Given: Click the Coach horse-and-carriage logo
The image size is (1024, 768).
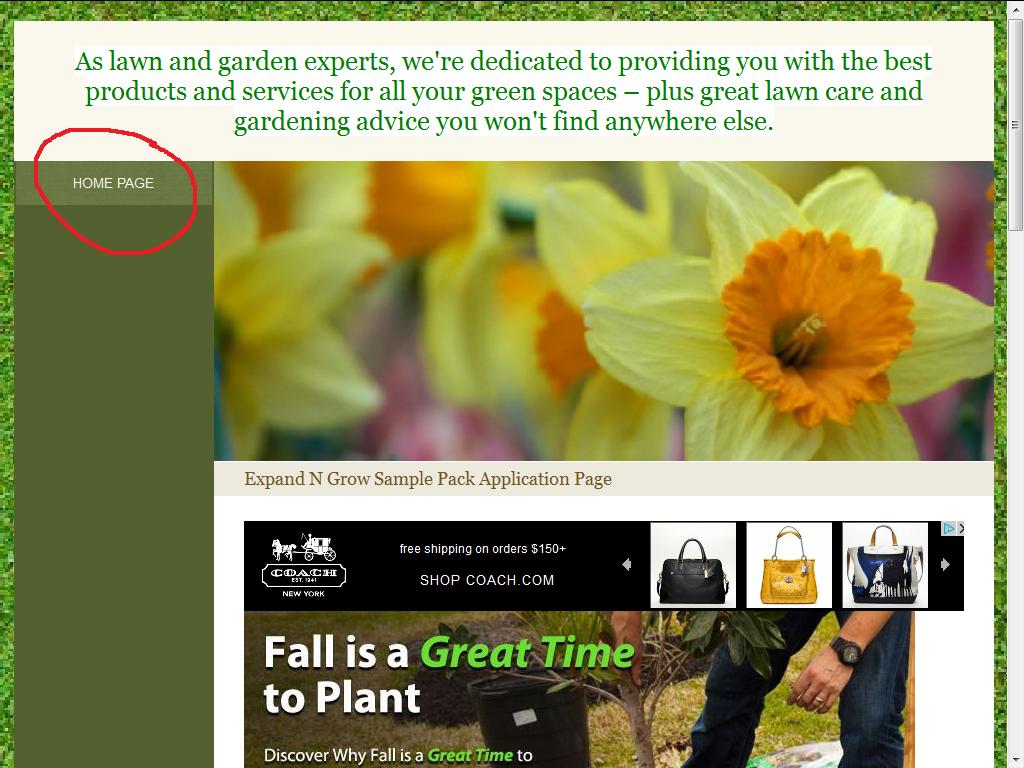Looking at the screenshot, I should (304, 565).
